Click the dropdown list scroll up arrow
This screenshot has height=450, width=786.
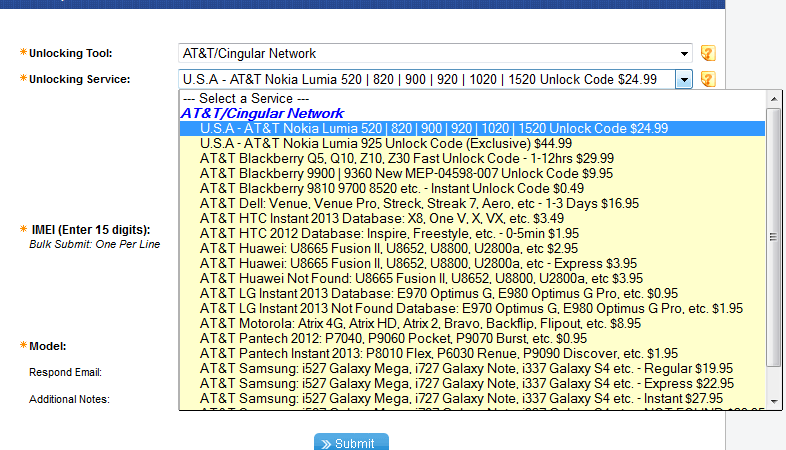pyautogui.click(x=774, y=99)
